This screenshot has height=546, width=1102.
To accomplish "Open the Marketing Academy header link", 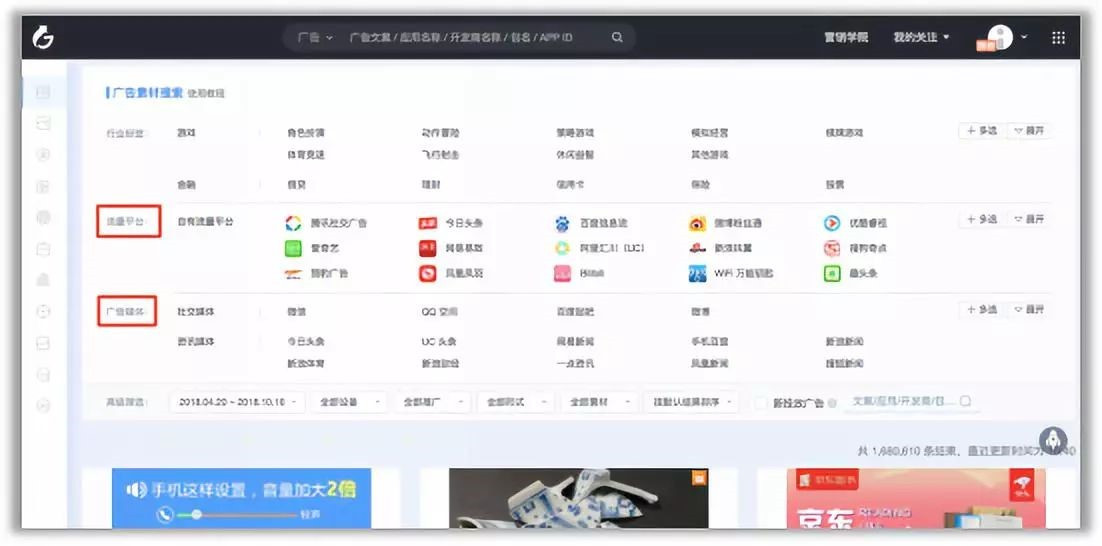I will pyautogui.click(x=846, y=38).
